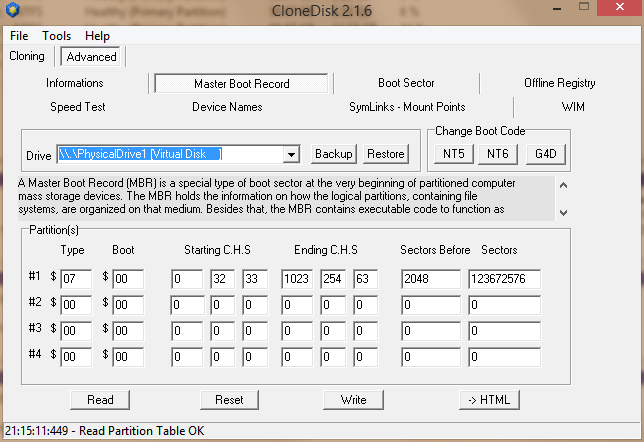The height and width of the screenshot is (442, 644).
Task: Click the CloneDisk app icon in title bar
Action: (x=13, y=9)
